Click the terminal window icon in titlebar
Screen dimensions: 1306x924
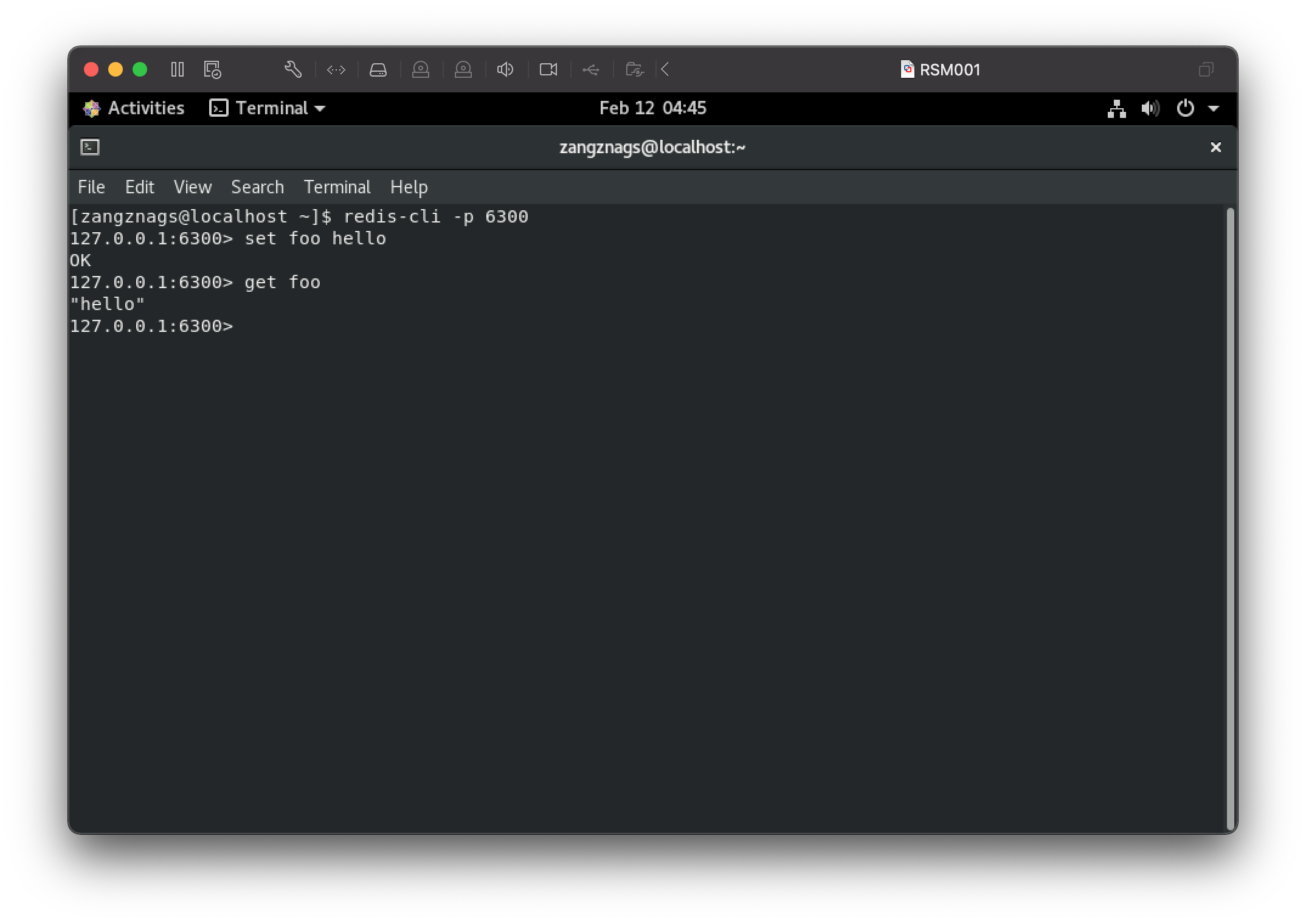coord(90,147)
